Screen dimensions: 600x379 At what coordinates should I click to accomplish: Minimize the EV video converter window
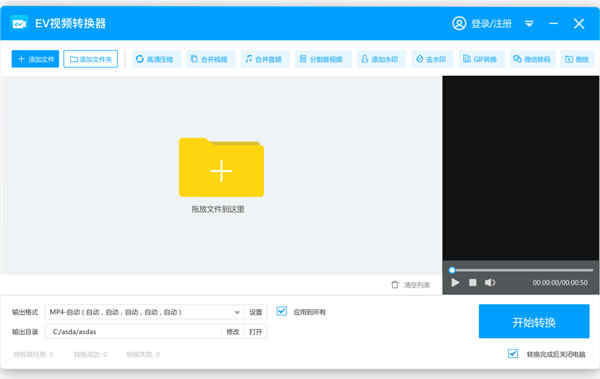click(553, 24)
